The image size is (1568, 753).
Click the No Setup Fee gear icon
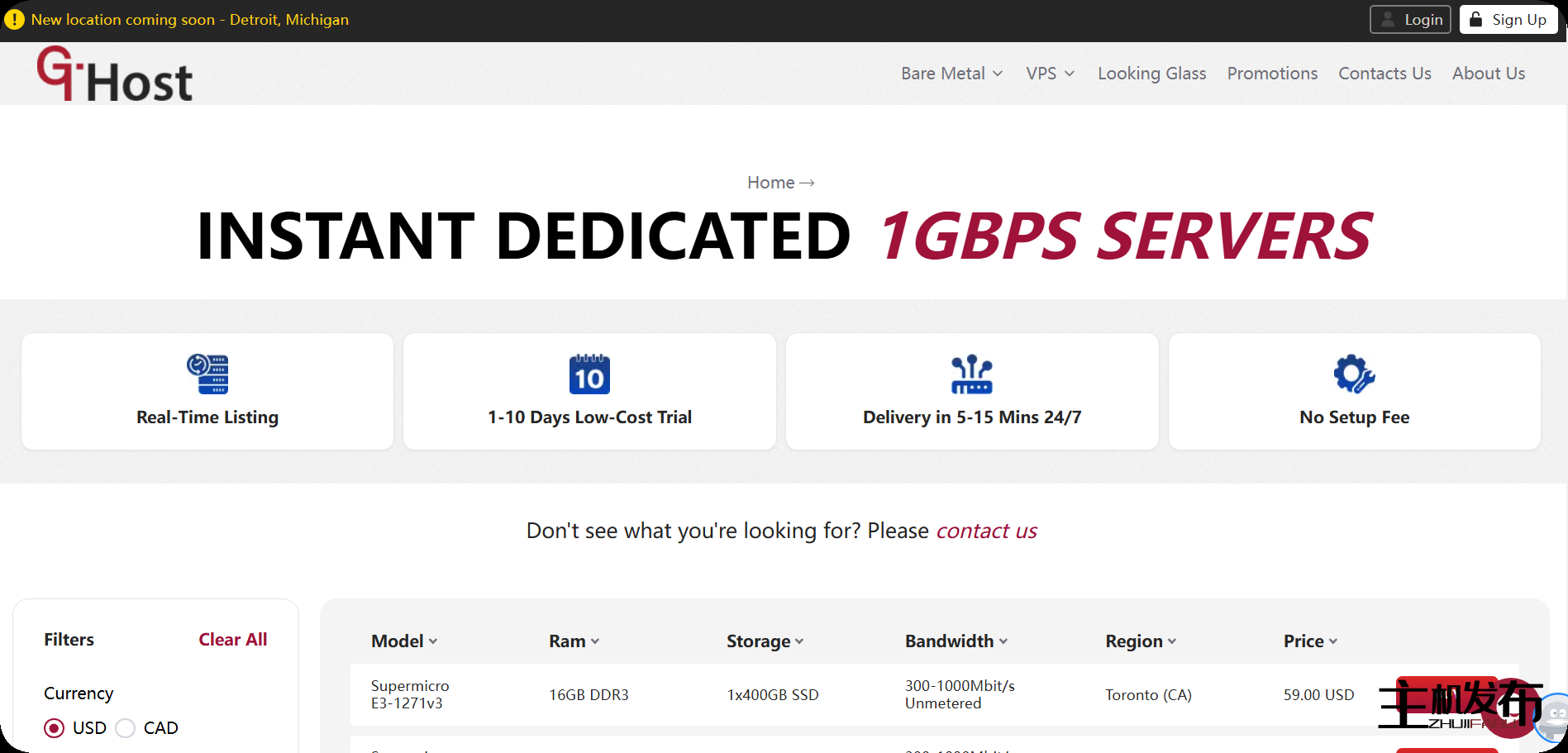1354,374
